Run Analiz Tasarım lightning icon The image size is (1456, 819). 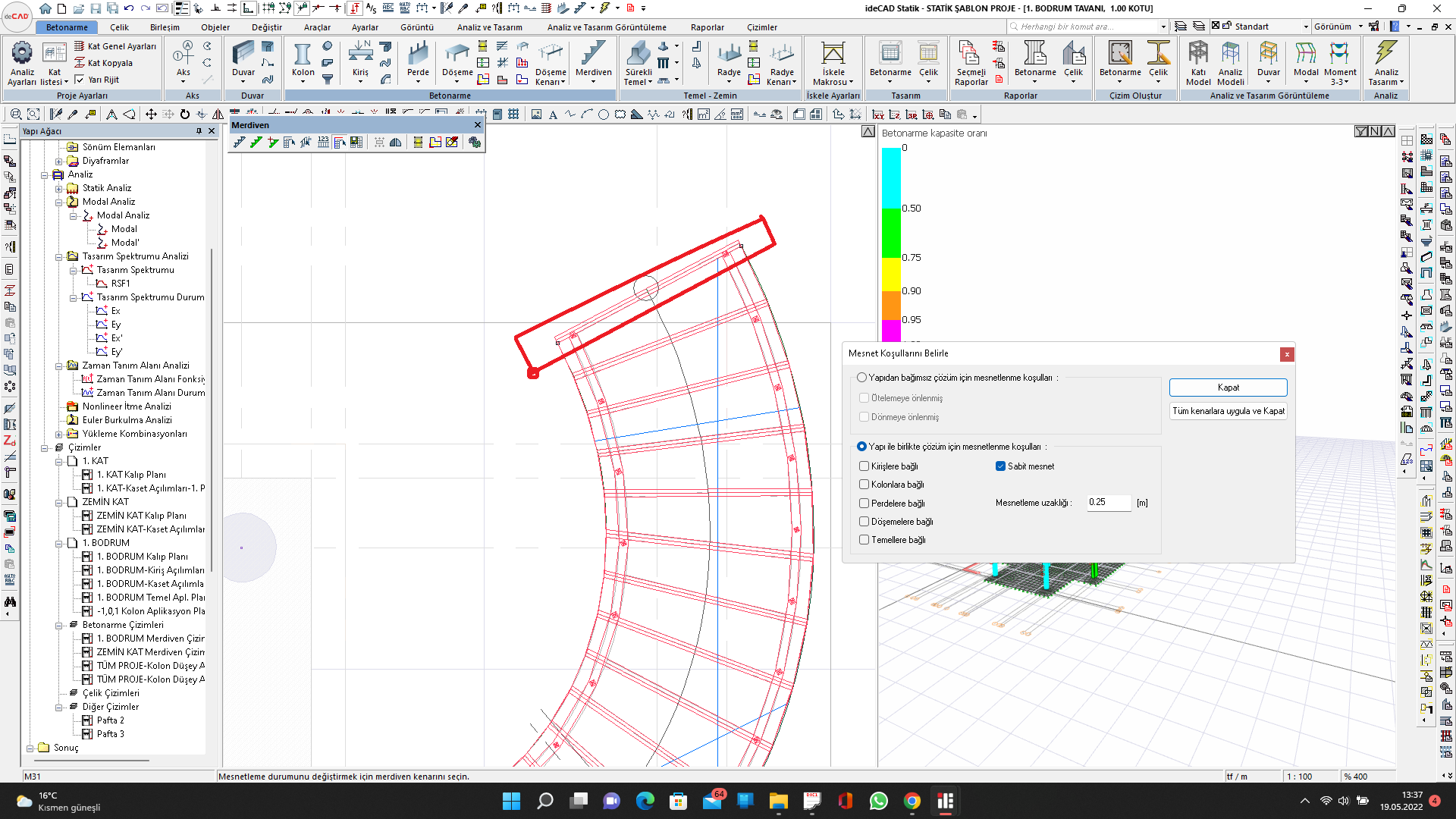point(1386,62)
